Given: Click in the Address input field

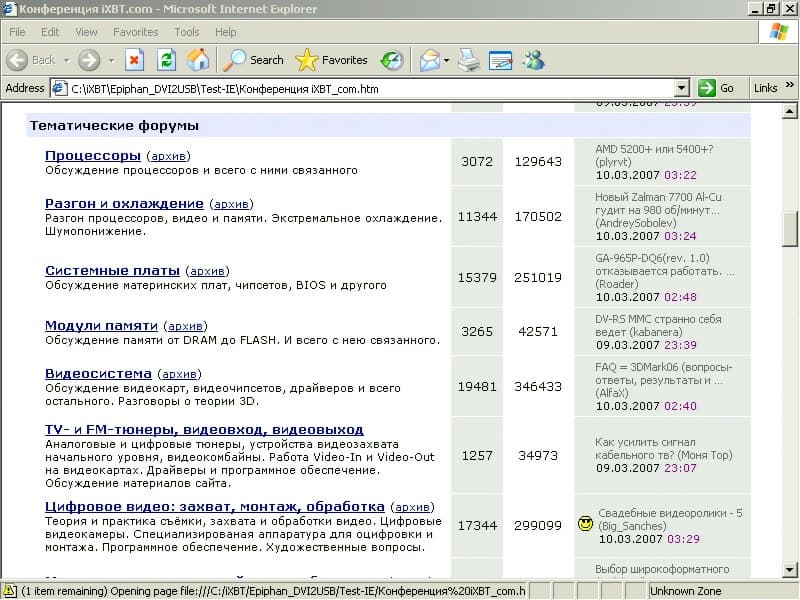Looking at the screenshot, I should (370, 88).
